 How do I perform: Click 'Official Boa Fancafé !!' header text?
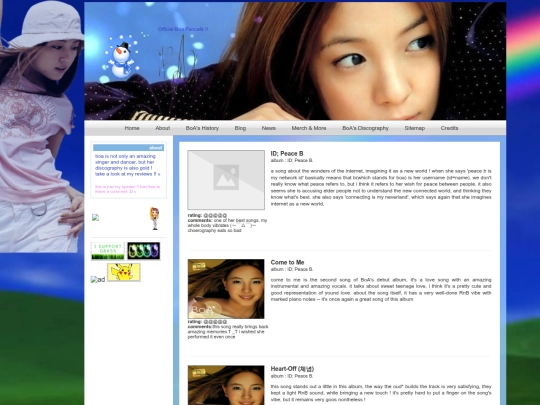(183, 29)
